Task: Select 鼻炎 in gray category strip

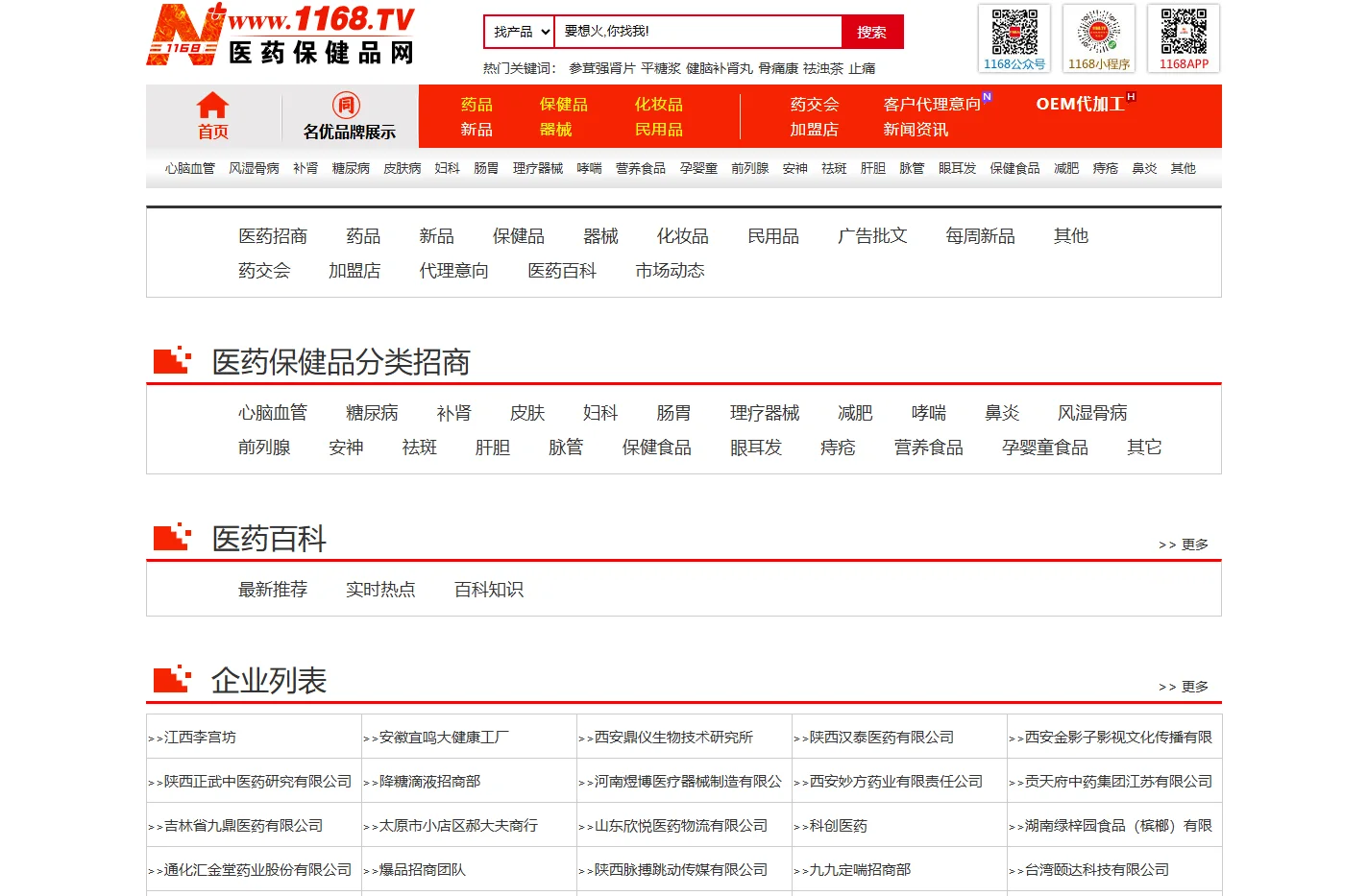Action: click(1144, 168)
